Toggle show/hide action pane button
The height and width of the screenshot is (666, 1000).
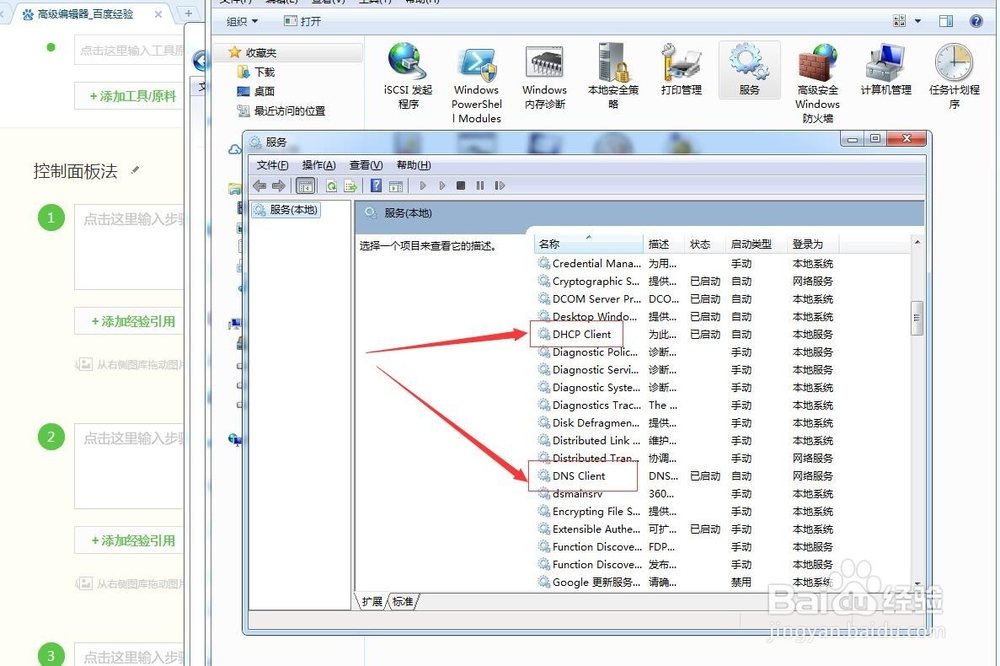(x=396, y=186)
